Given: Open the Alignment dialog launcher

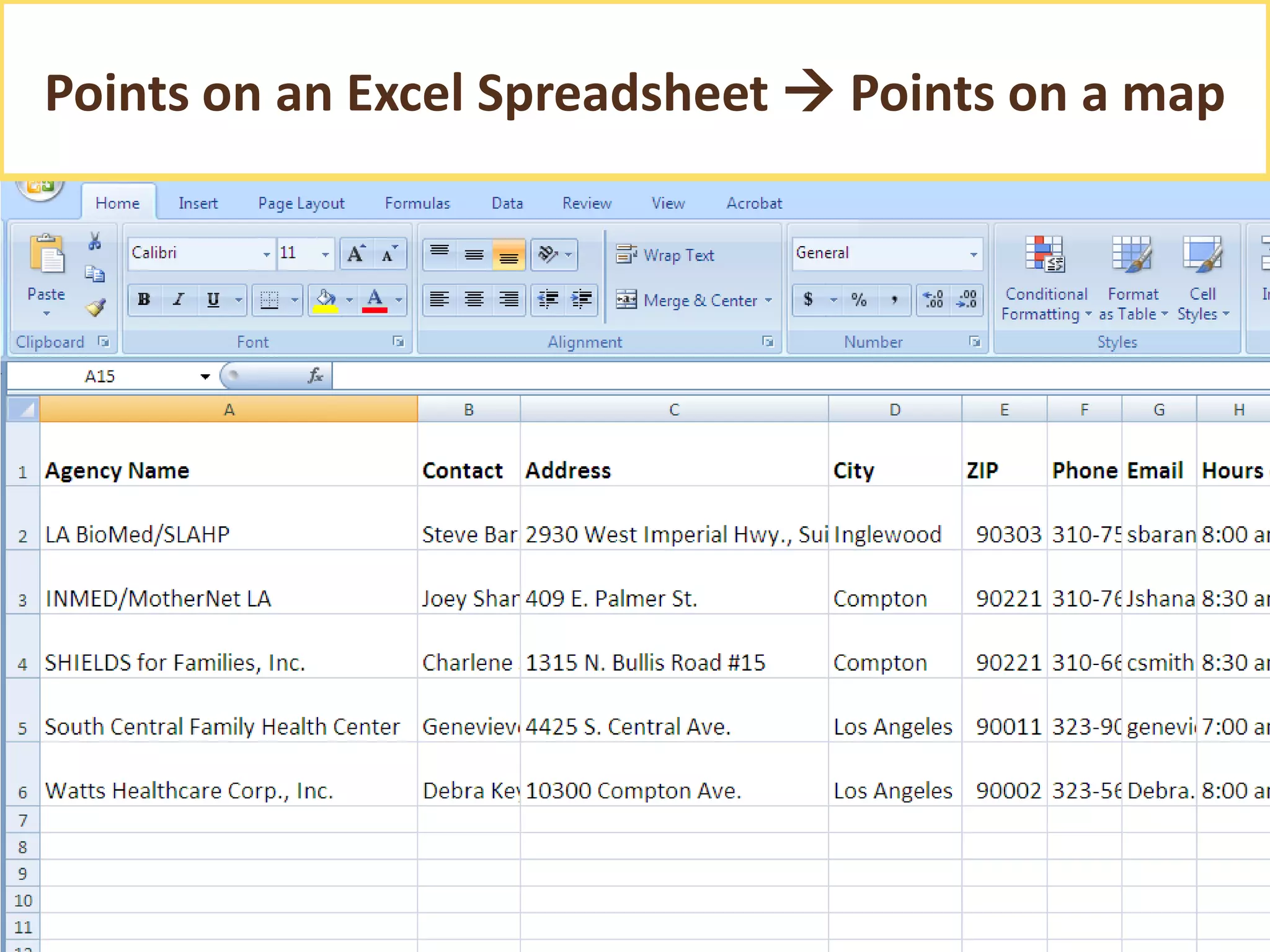Looking at the screenshot, I should (x=768, y=342).
